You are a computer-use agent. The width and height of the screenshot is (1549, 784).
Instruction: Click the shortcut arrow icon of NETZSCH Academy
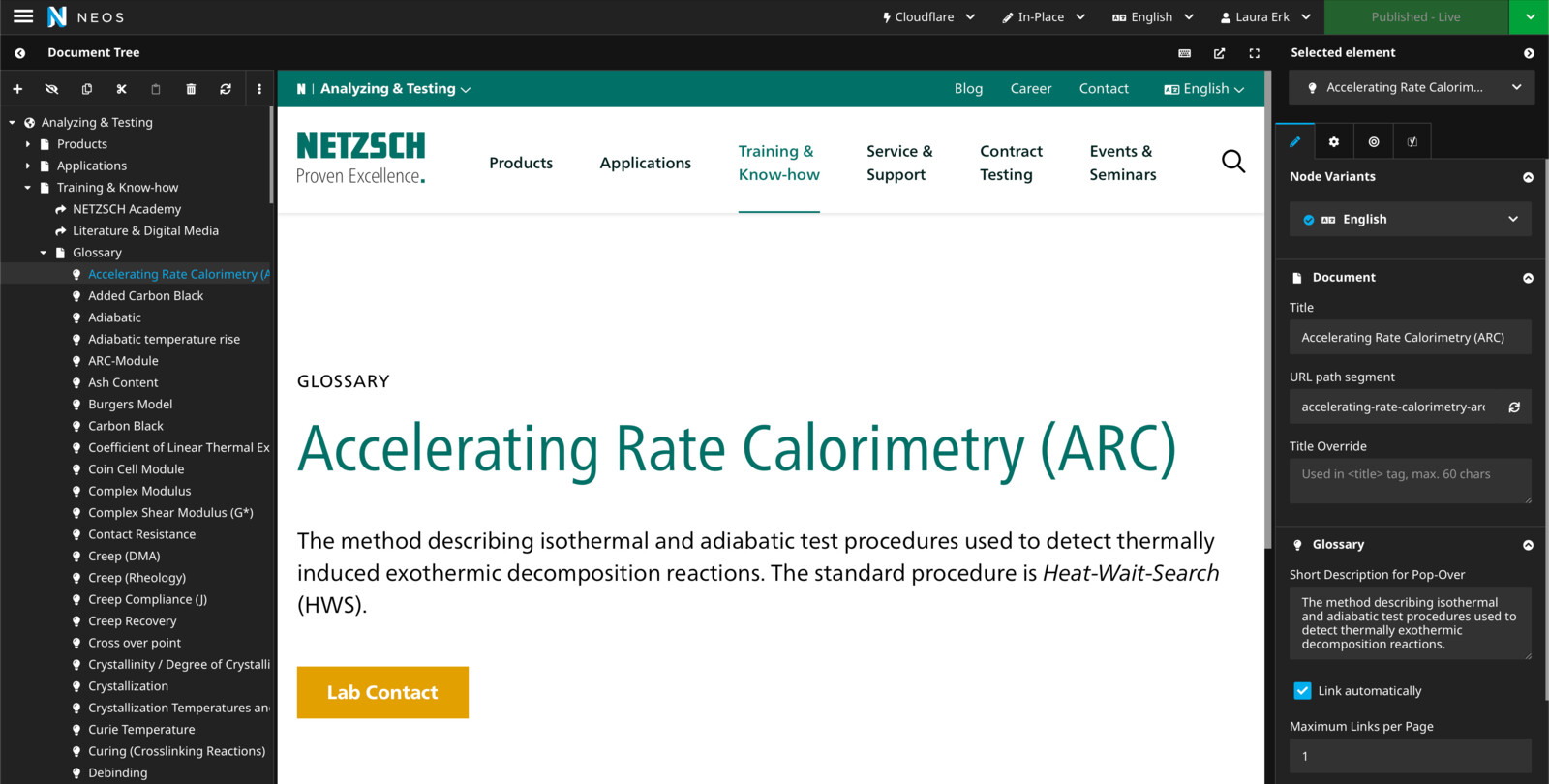(61, 209)
